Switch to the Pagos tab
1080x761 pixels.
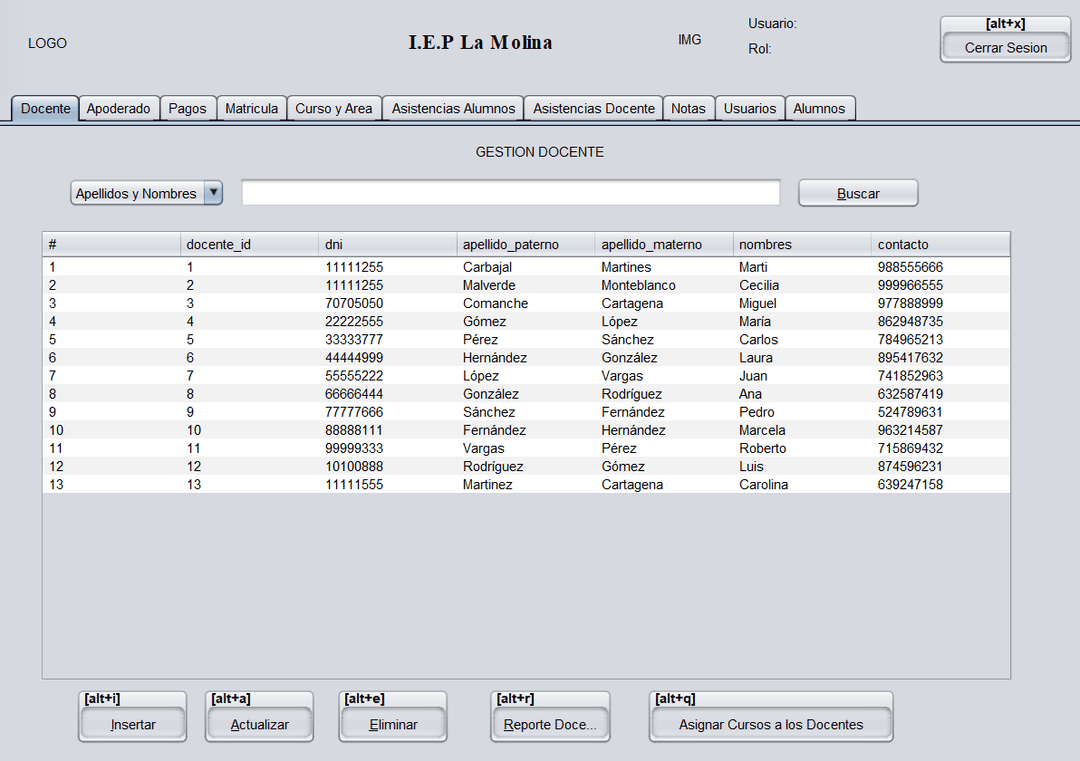coord(188,108)
